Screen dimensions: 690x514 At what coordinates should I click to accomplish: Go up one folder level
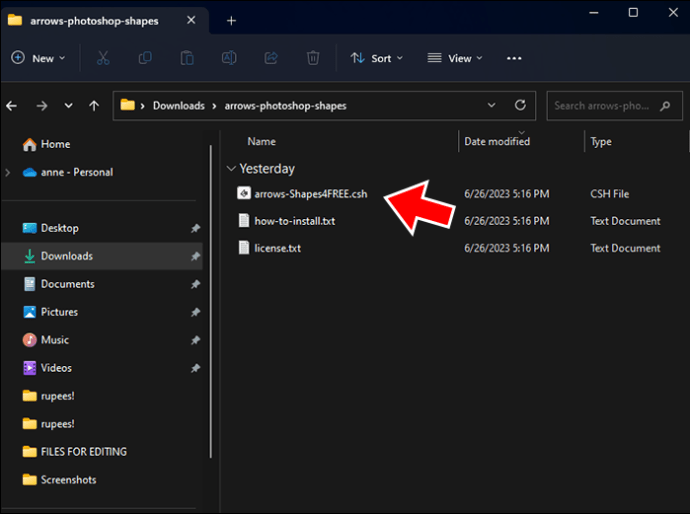click(94, 105)
